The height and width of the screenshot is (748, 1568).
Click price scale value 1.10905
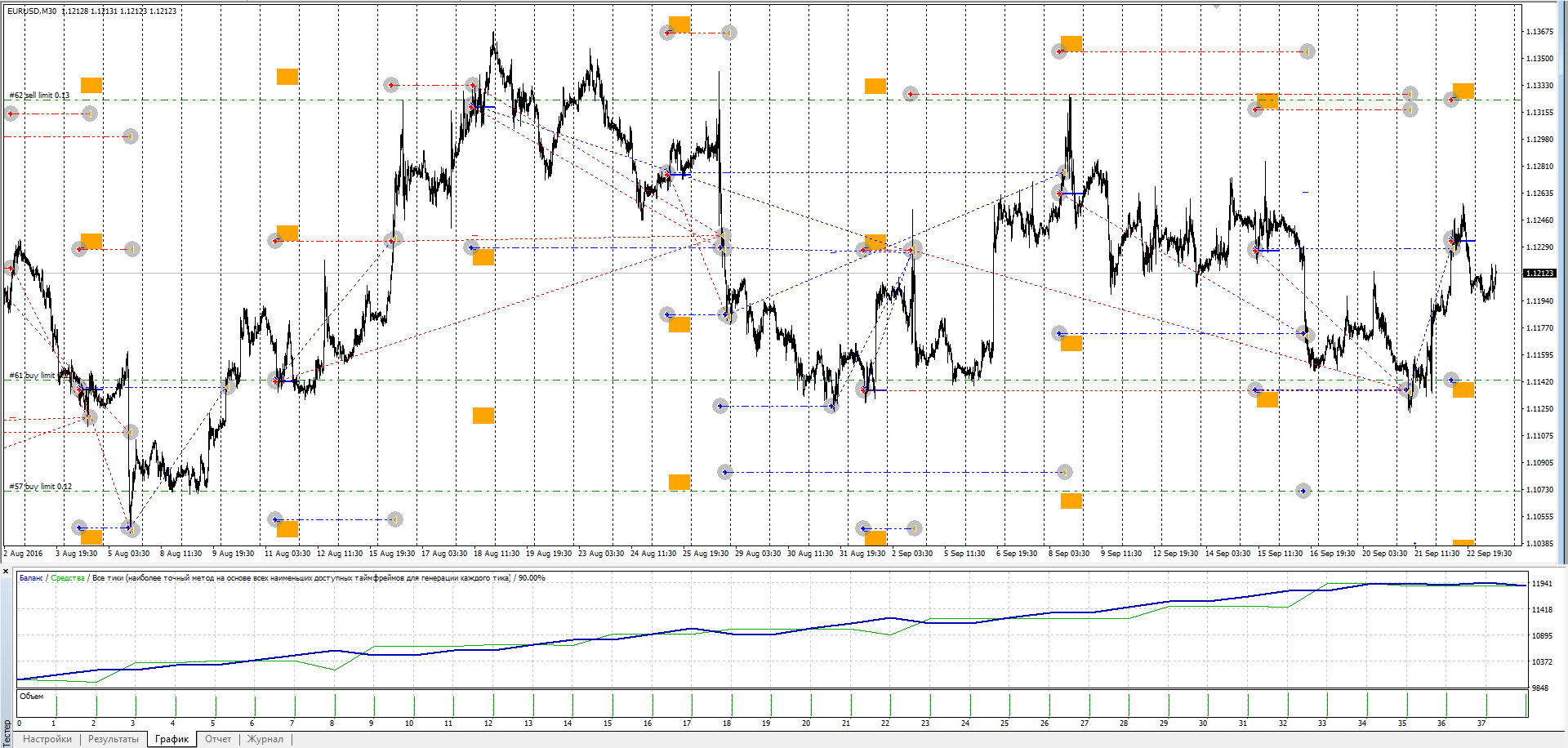tap(1539, 463)
